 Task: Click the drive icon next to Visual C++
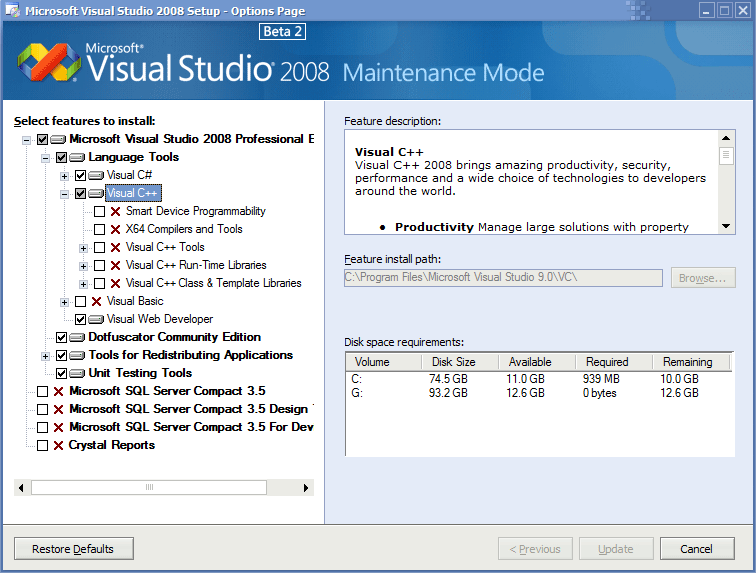[x=96, y=193]
